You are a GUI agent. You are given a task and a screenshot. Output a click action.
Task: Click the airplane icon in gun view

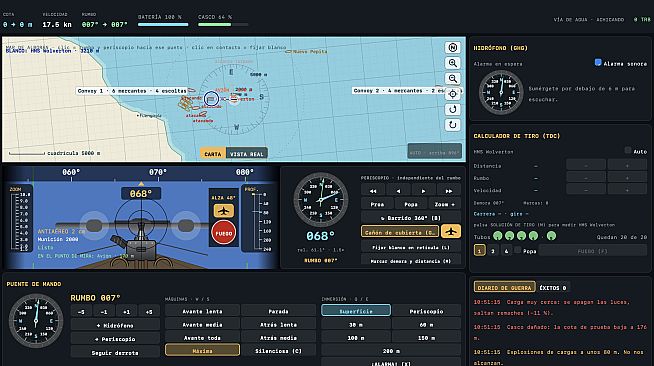(224, 211)
